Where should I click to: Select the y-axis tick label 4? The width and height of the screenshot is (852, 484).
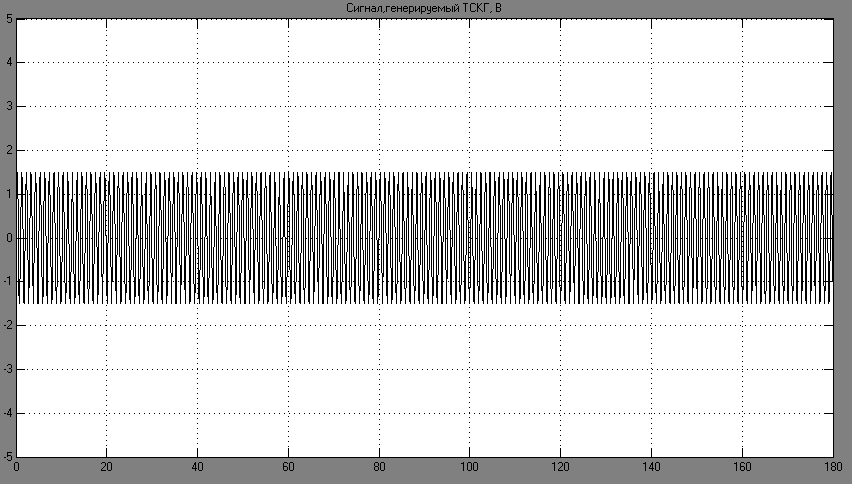(x=9, y=62)
